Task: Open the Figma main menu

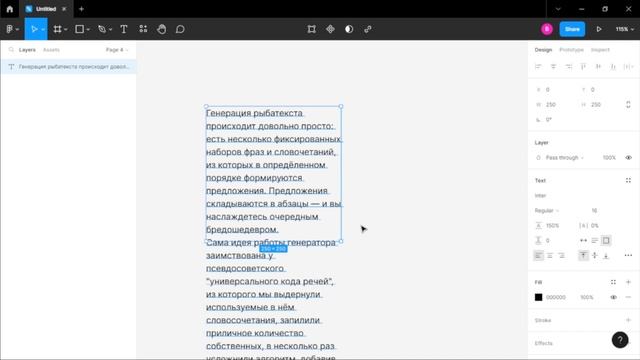Action: pyautogui.click(x=10, y=29)
